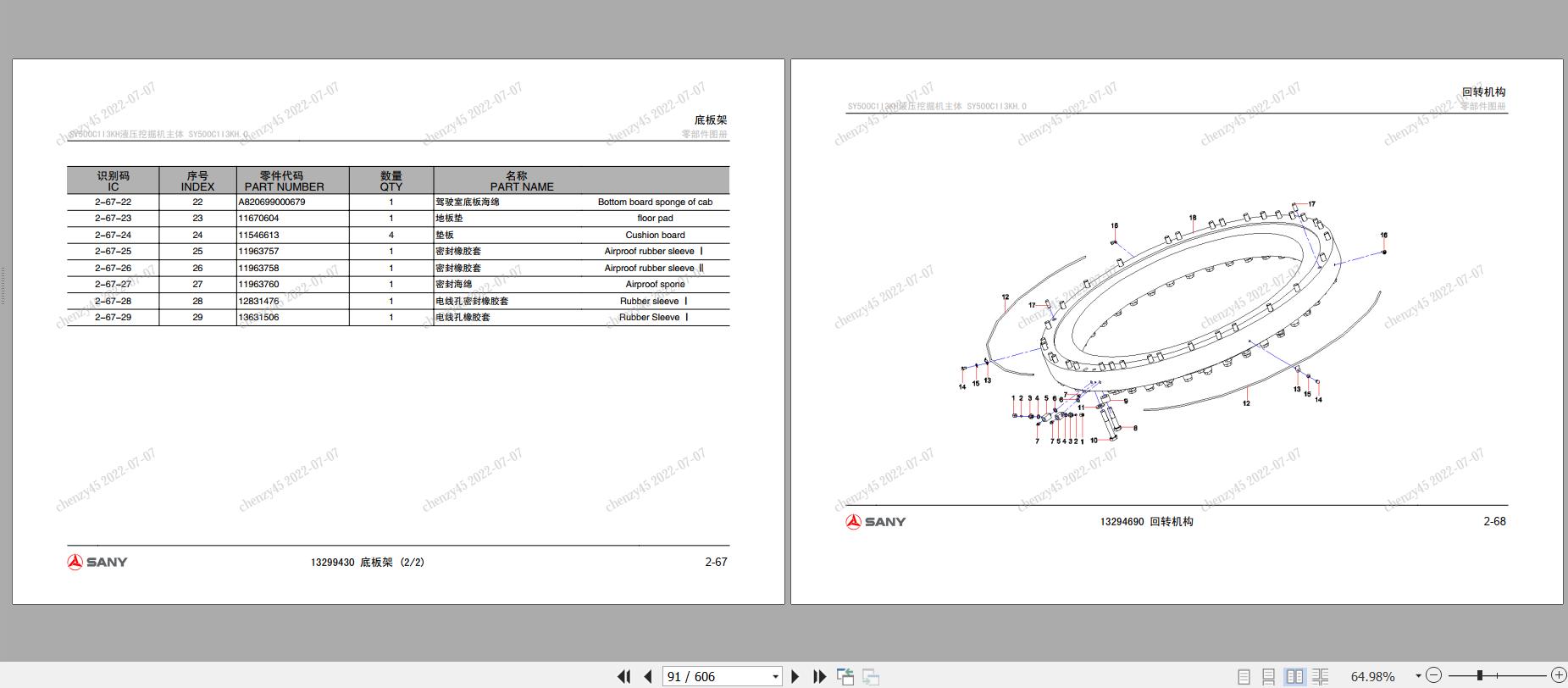Click the footer text 13294690 回转机构
Viewport: 1568px width, 688px height.
[1146, 521]
